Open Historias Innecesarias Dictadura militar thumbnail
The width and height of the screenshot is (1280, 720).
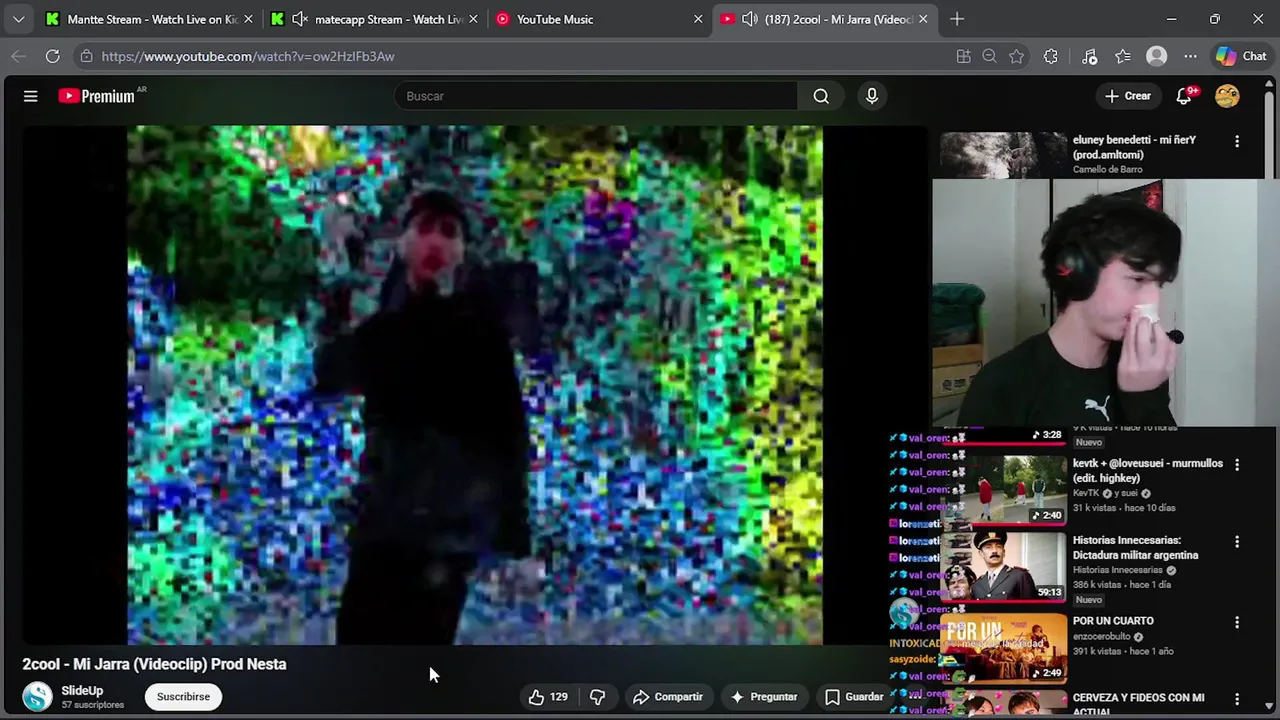[x=1003, y=566]
